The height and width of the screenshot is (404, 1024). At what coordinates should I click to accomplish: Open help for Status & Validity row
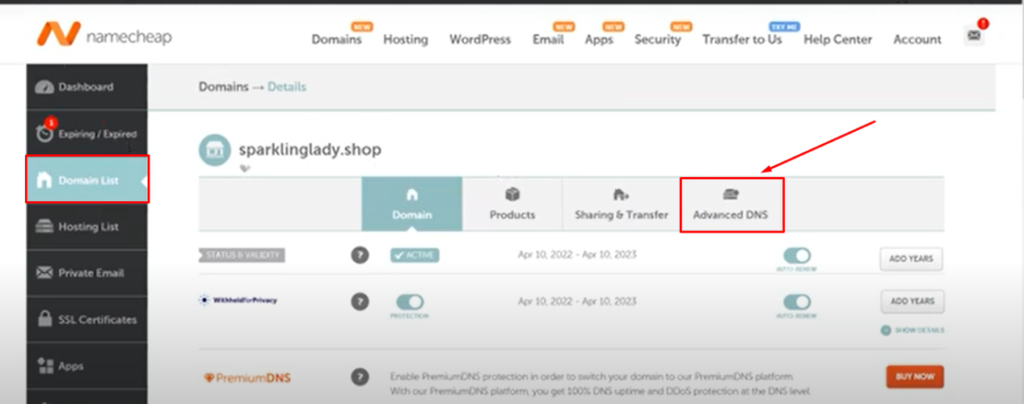[360, 255]
